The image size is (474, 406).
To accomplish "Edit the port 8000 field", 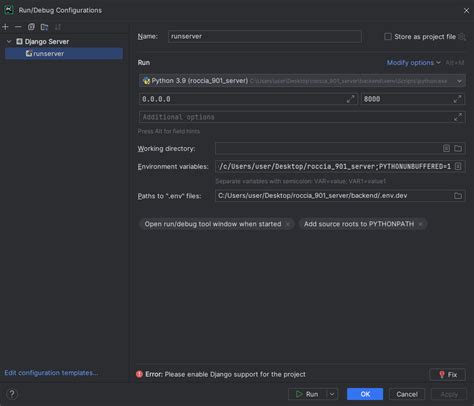I will click(413, 99).
